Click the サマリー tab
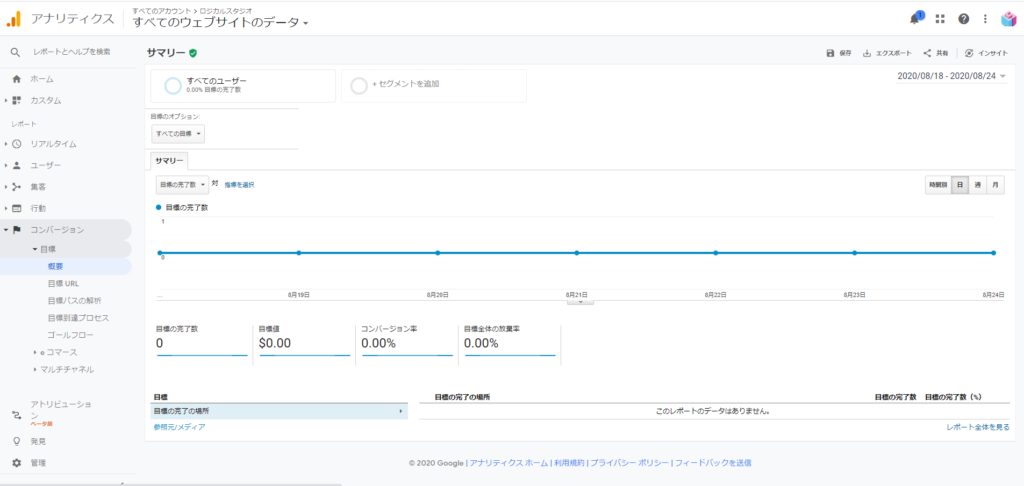The width and height of the screenshot is (1024, 486). 169,161
